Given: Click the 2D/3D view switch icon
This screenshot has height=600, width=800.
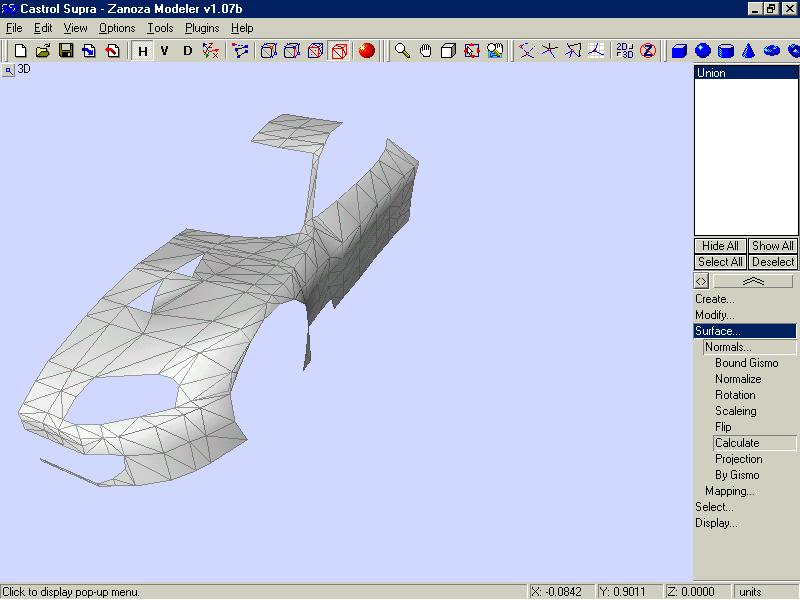Looking at the screenshot, I should click(x=624, y=50).
